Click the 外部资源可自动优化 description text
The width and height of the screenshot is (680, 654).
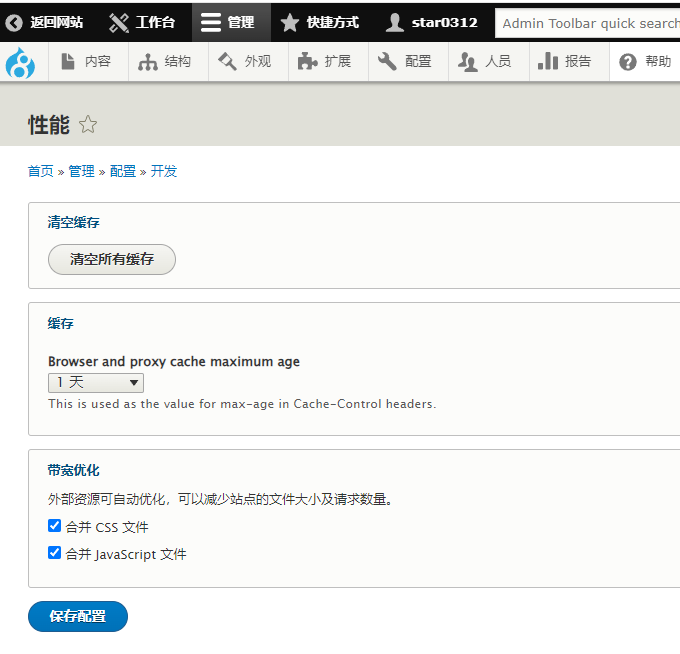pyautogui.click(x=220, y=499)
